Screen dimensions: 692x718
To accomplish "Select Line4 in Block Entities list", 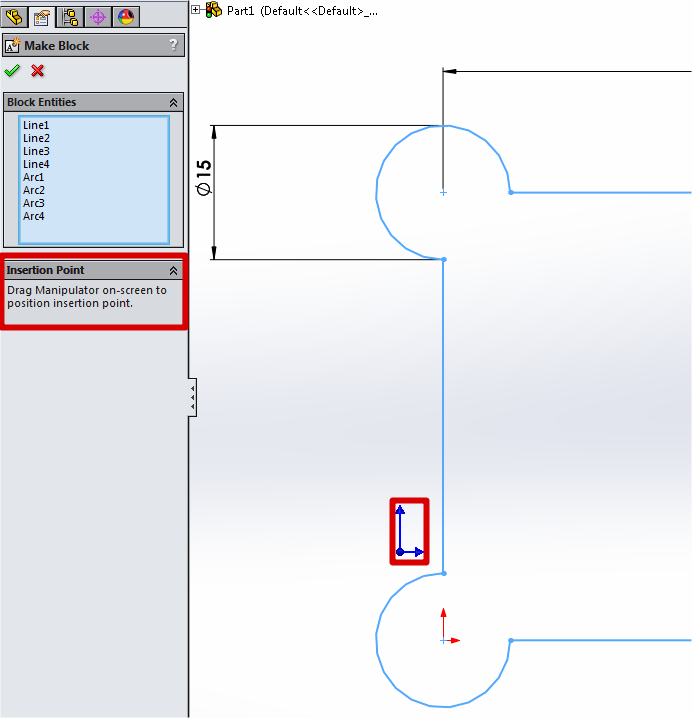I will coord(36,164).
